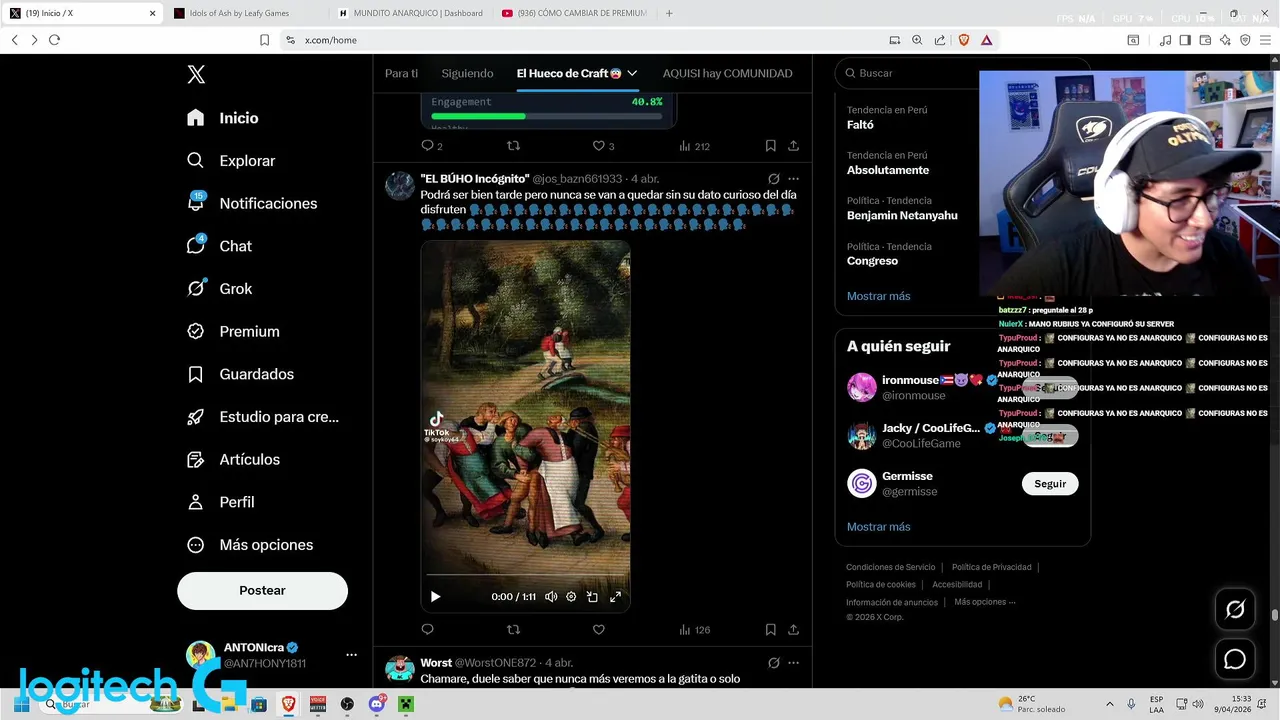The width and height of the screenshot is (1280, 720).
Task: Open Brave Leo AI icon
Action: pyautogui.click(x=1225, y=40)
